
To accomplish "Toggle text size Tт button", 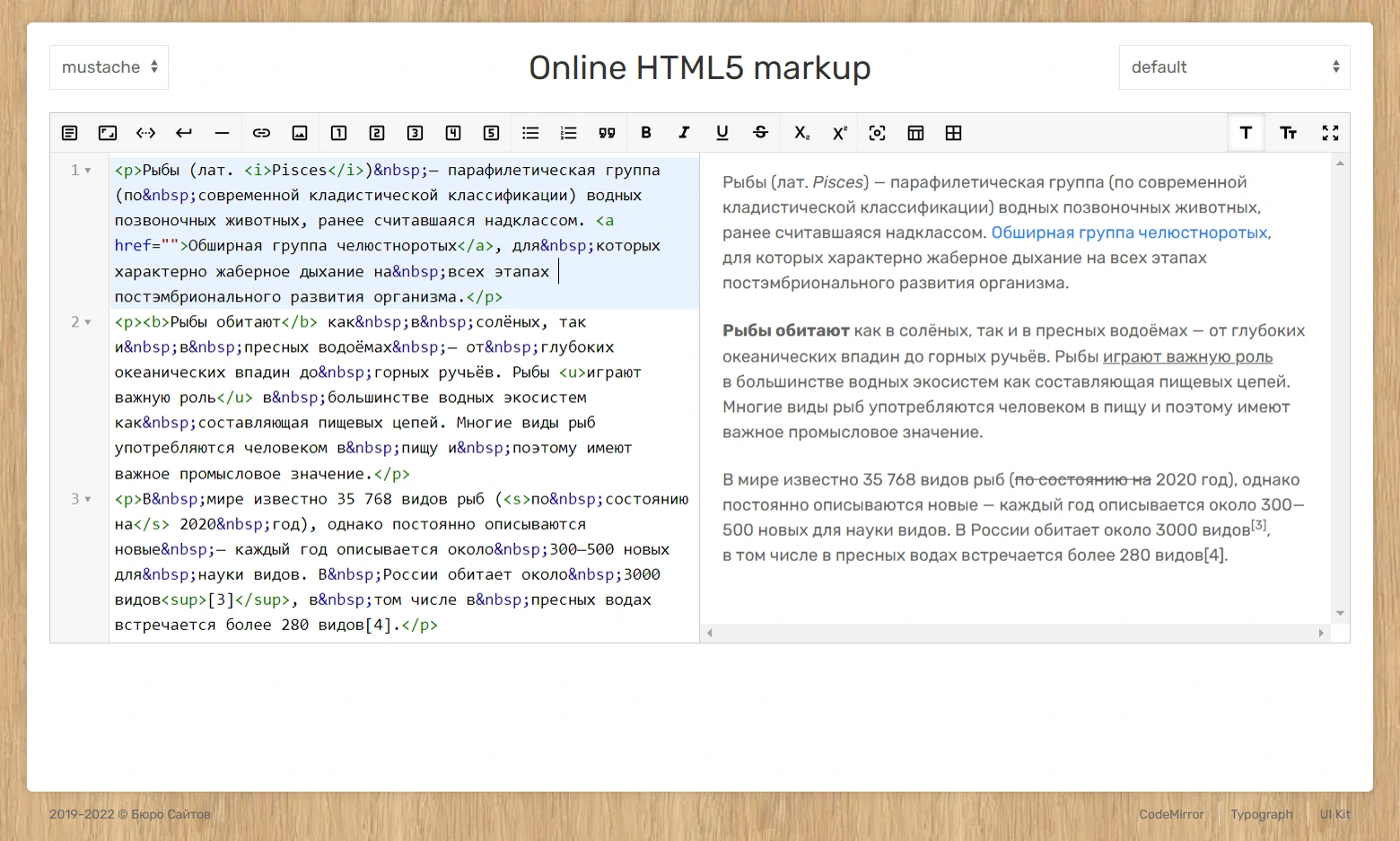I will pyautogui.click(x=1288, y=133).
